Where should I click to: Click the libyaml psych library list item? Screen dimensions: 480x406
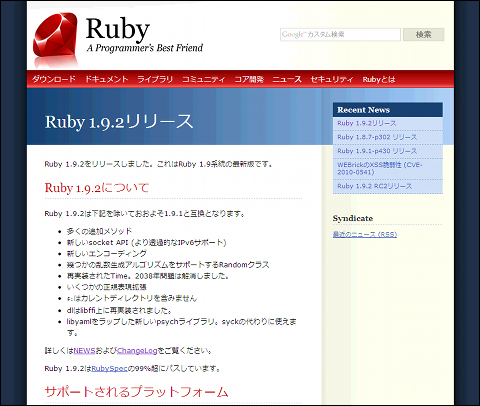coord(182,327)
